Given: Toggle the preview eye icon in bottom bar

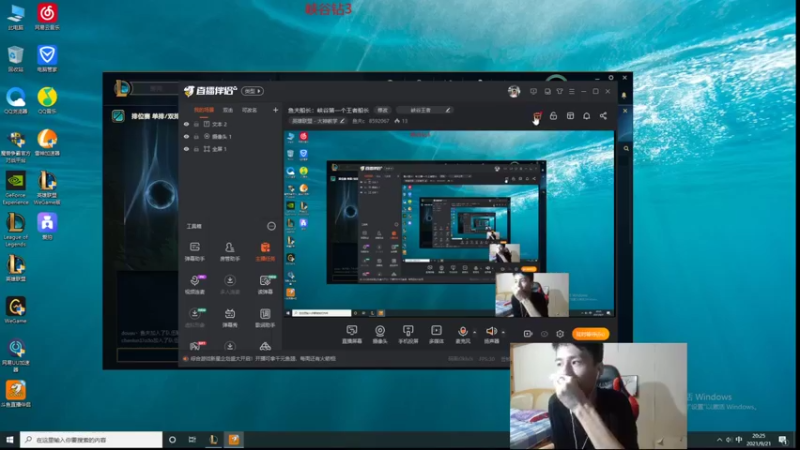Looking at the screenshot, I should coord(544,334).
